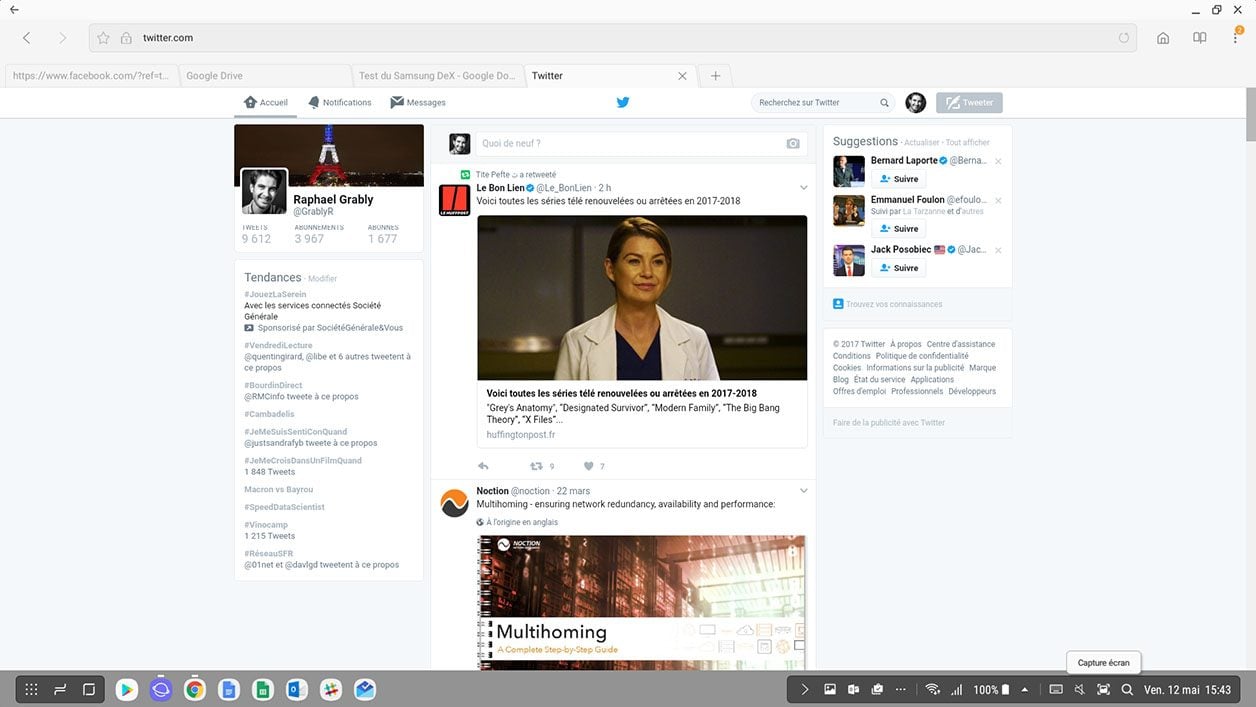The width and height of the screenshot is (1256, 707).
Task: Dismiss the Bernard Laporte suggestion
Action: click(998, 161)
